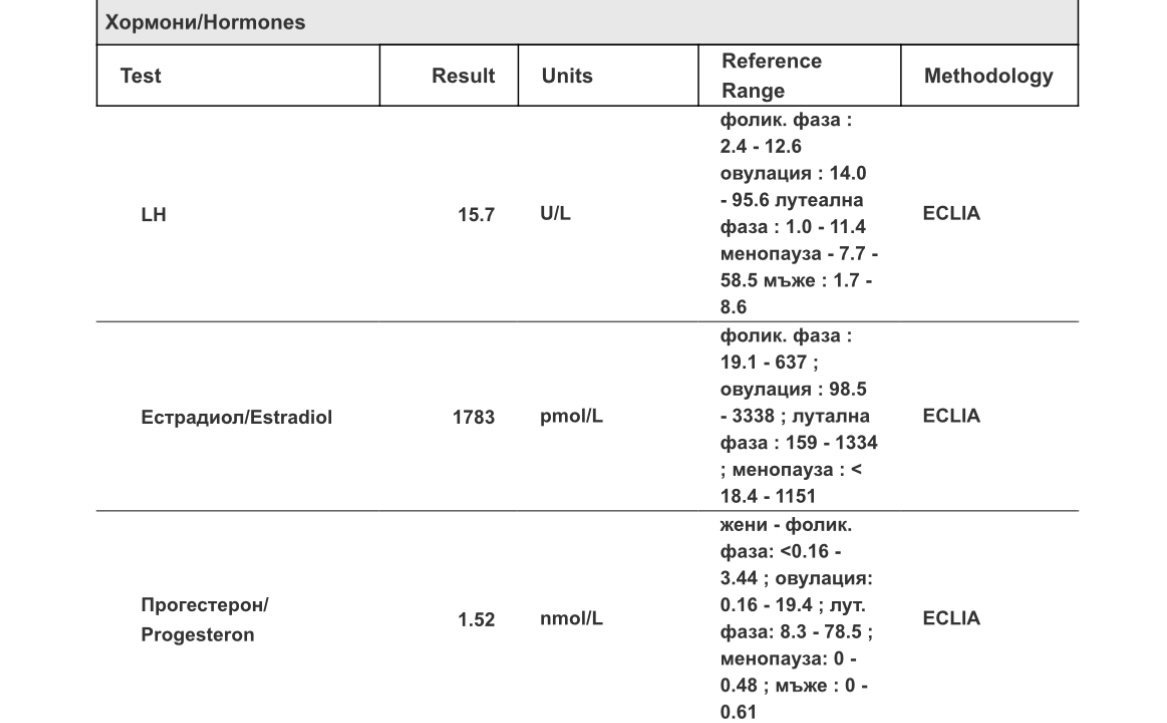
Task: Click the LH test name
Action: click(154, 214)
